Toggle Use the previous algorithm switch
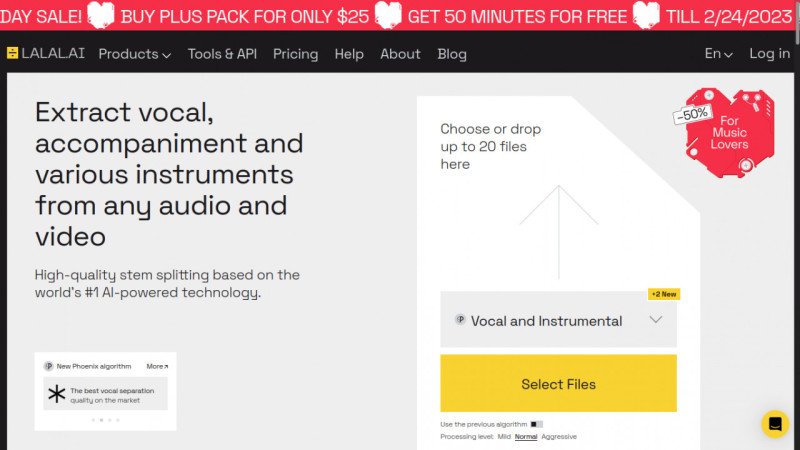The image size is (800, 450). 537,424
